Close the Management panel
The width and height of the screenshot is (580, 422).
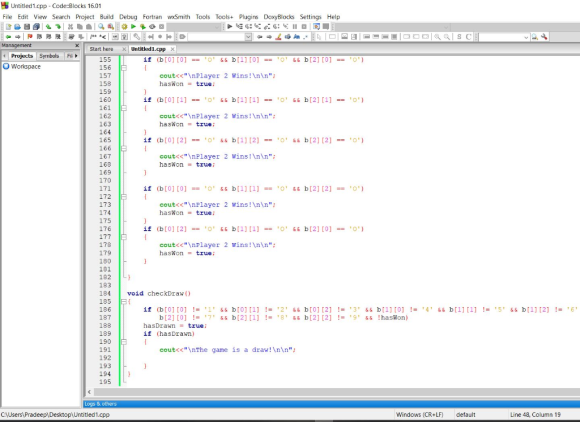tap(77, 45)
